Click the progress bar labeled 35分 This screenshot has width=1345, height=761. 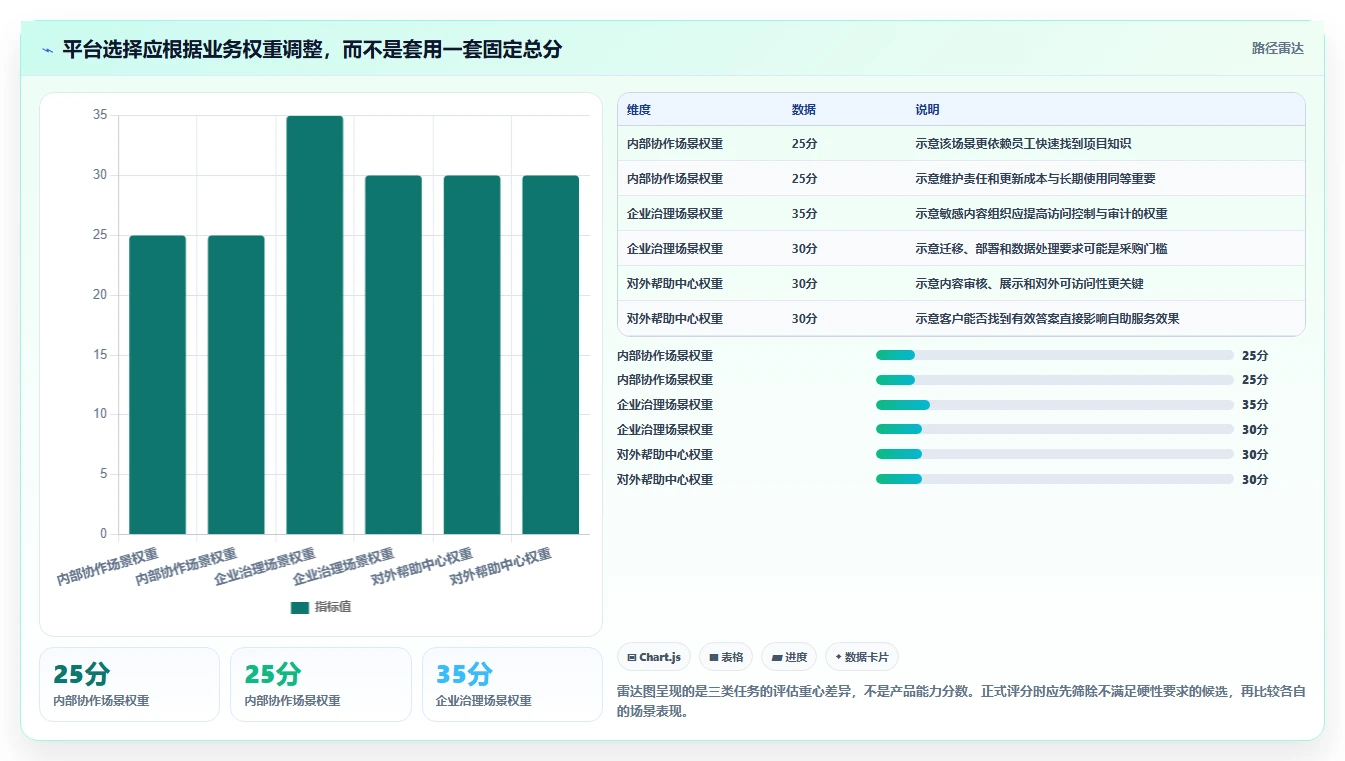tap(1054, 405)
